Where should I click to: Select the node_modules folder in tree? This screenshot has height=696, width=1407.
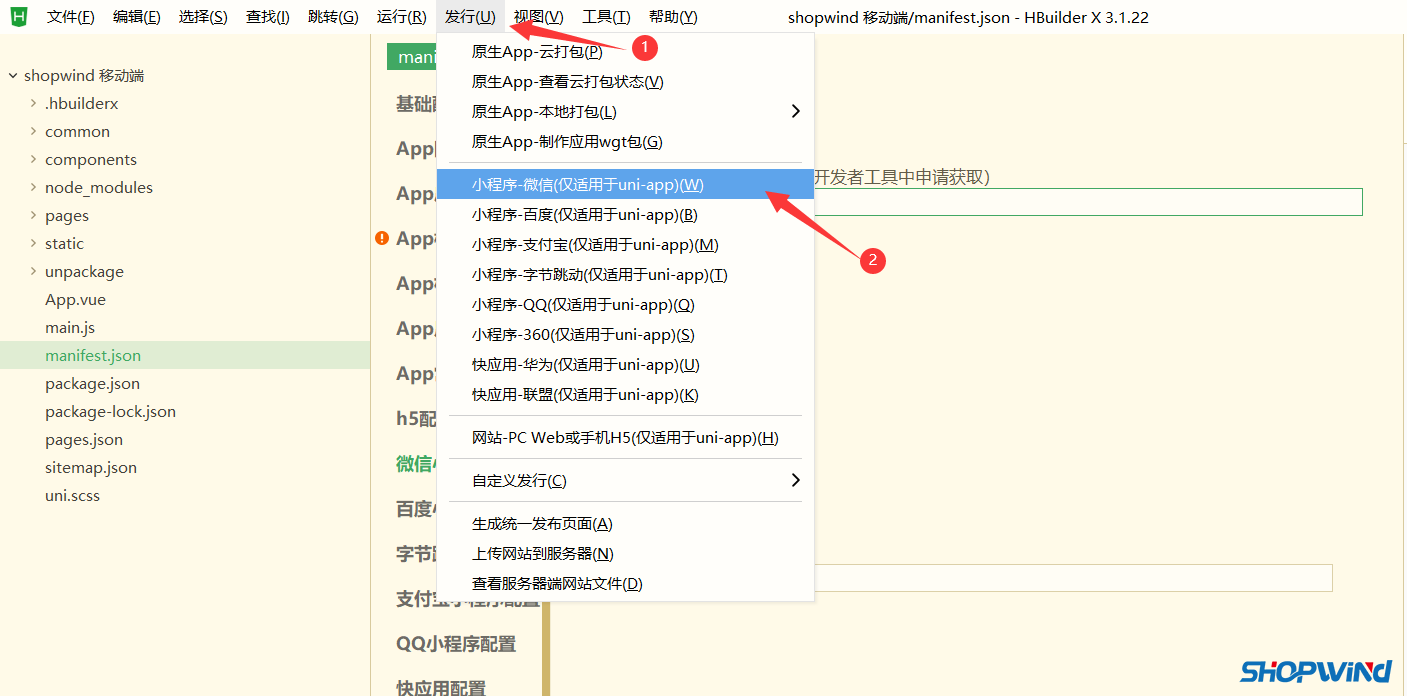[x=99, y=188]
